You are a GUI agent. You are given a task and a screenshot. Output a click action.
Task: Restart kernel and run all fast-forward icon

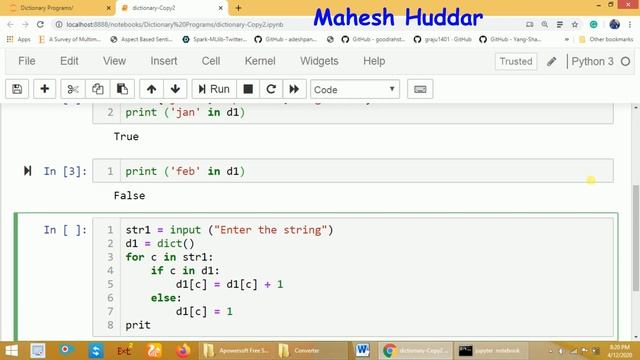point(294,89)
